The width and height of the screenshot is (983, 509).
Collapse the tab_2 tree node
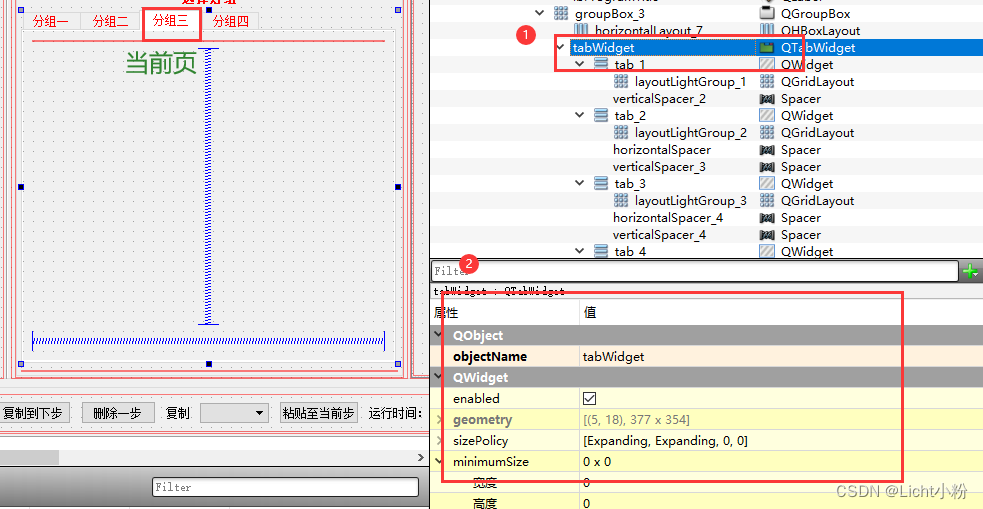[581, 115]
